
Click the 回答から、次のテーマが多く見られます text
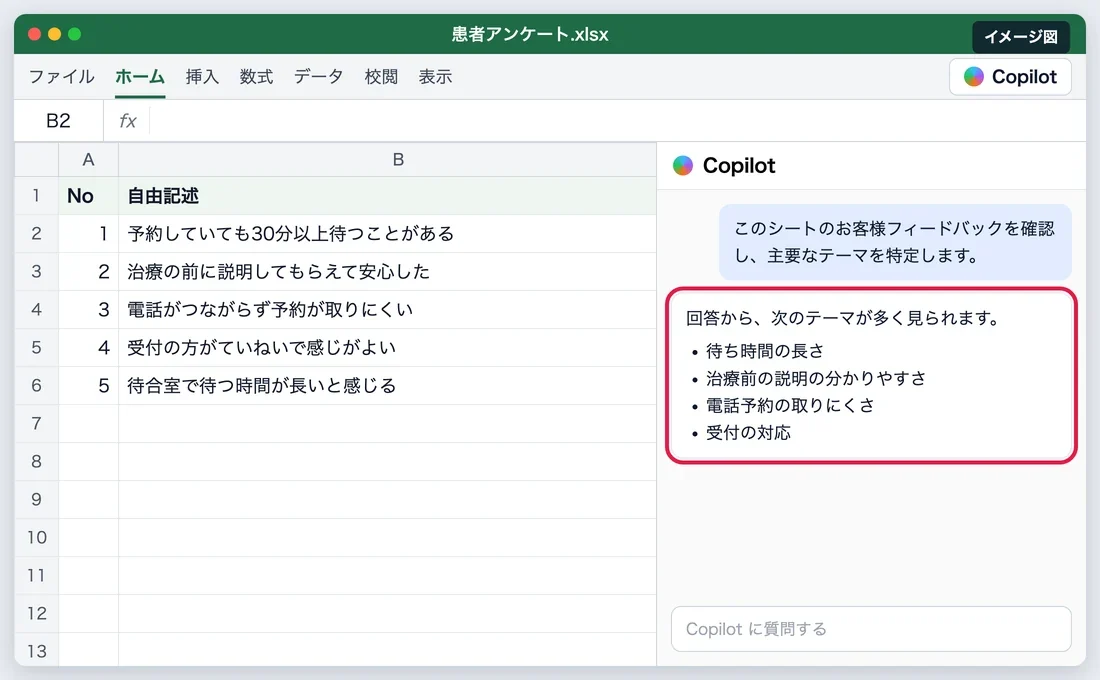[843, 318]
